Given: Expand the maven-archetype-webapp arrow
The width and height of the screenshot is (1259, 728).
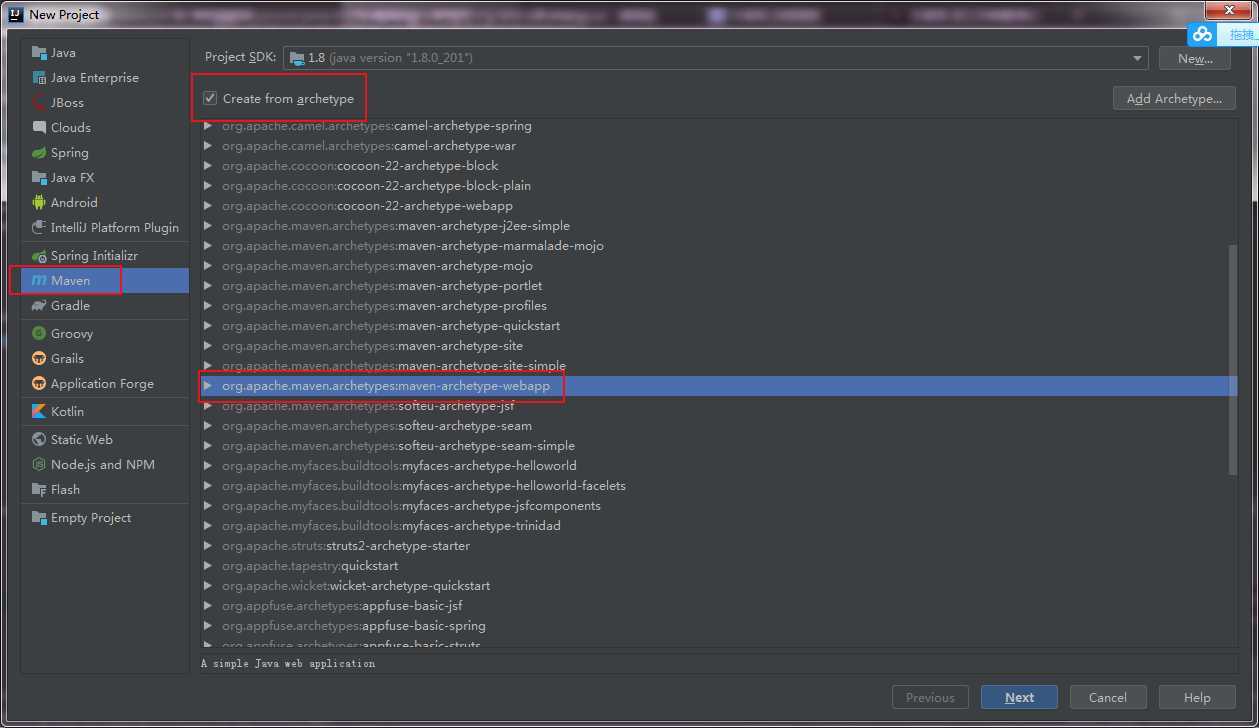Looking at the screenshot, I should point(208,386).
